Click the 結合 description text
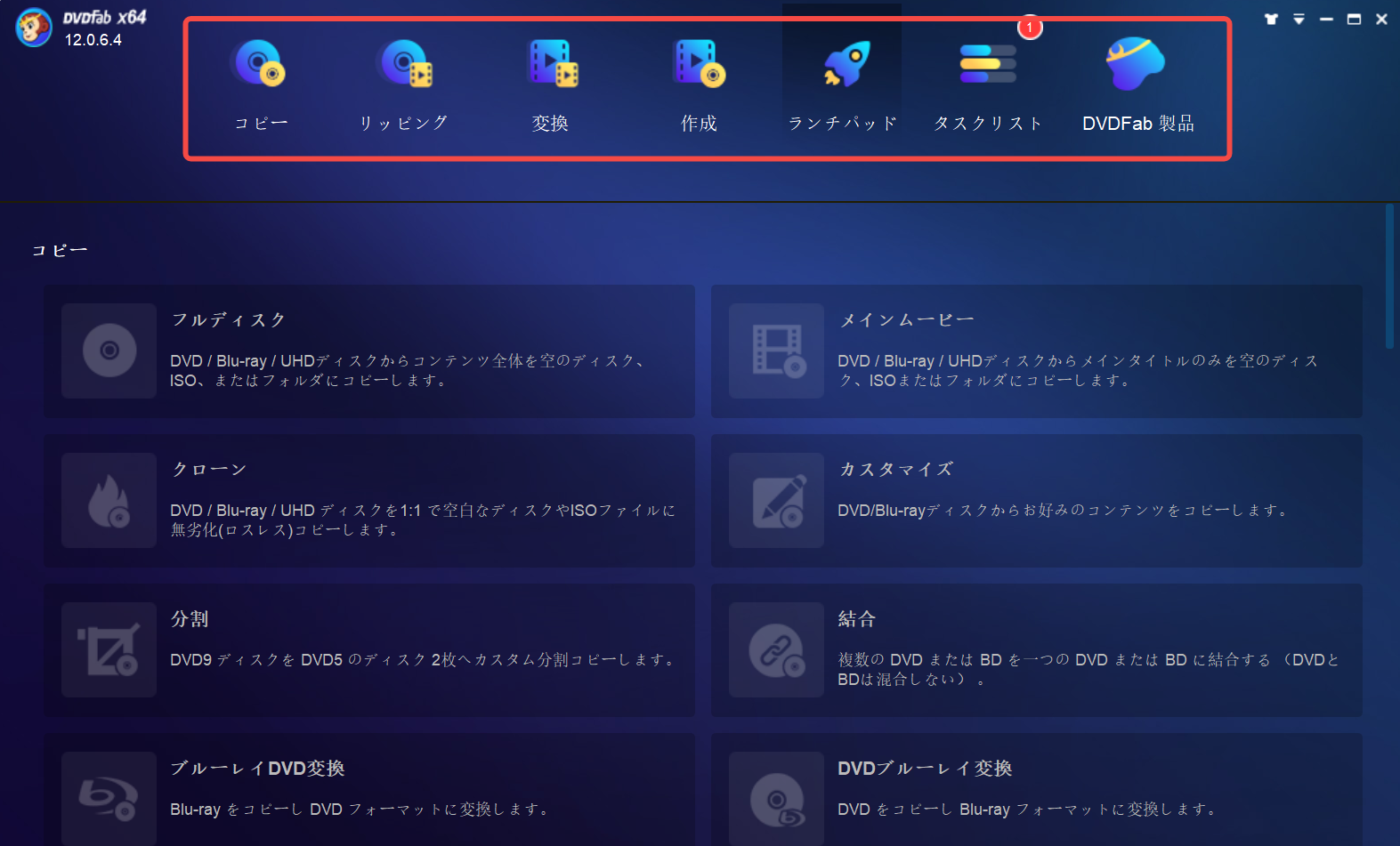 click(x=1088, y=669)
